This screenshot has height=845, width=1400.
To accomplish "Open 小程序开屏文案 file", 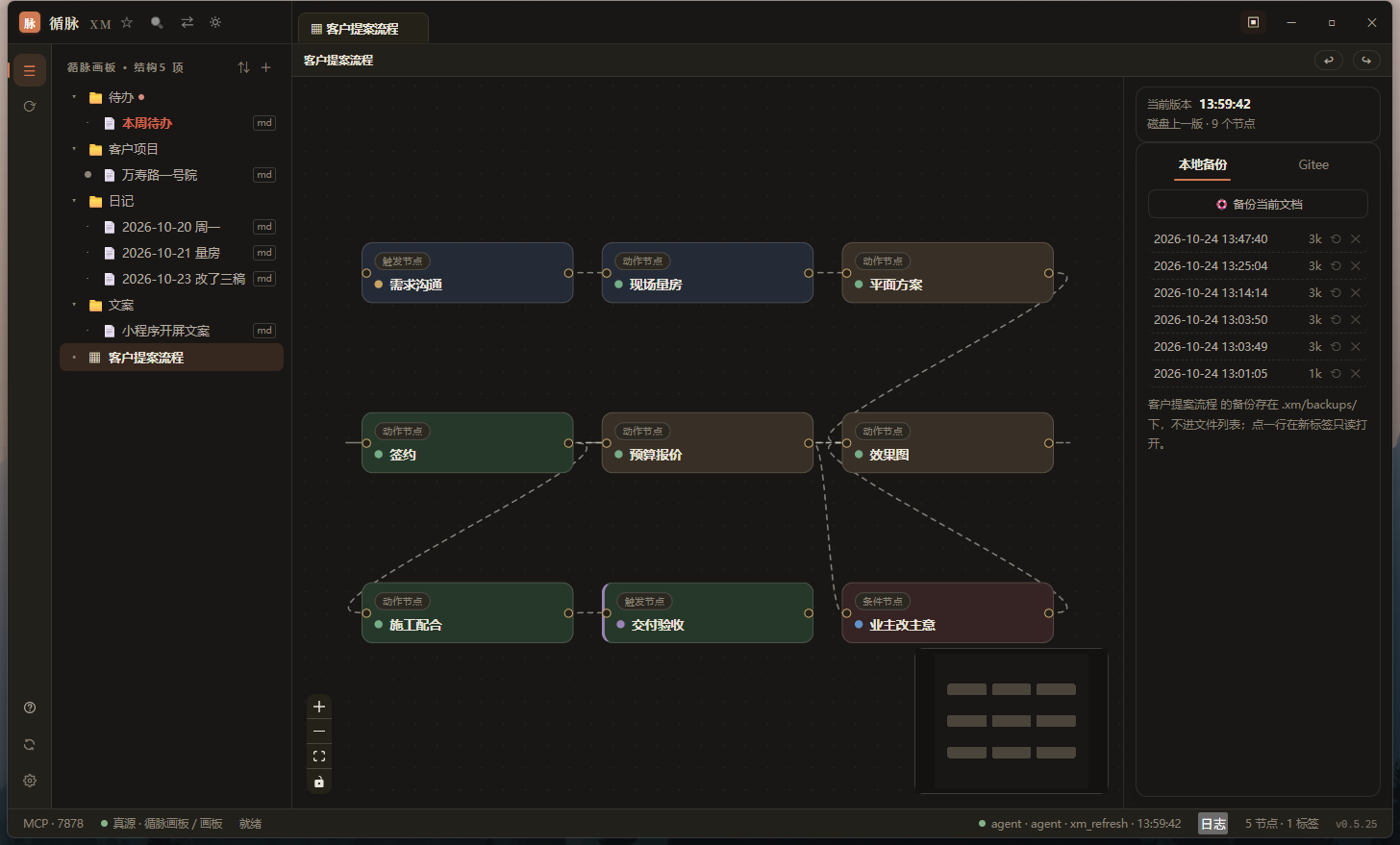I will (171, 331).
